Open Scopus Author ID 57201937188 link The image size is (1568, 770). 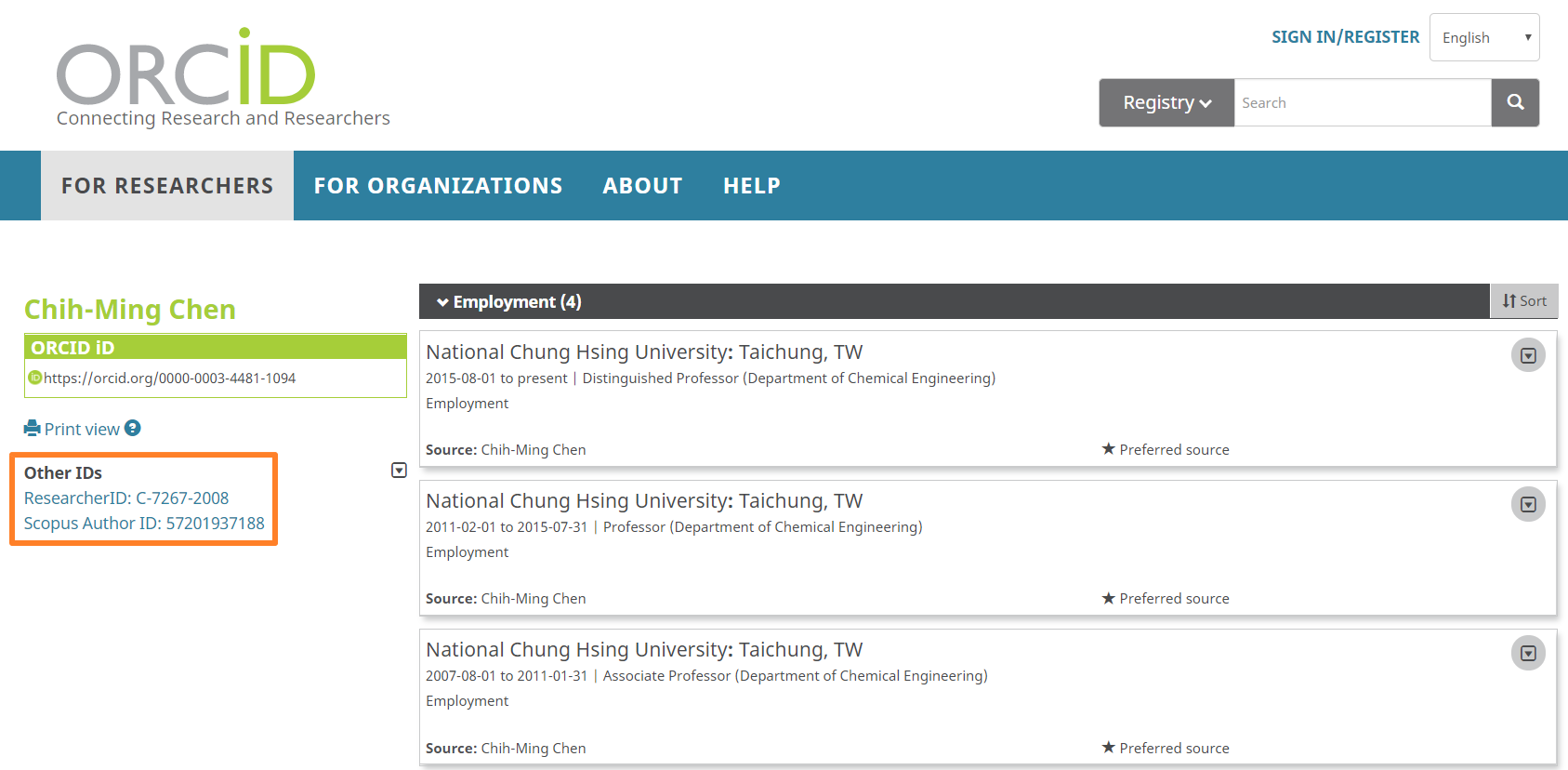coord(144,524)
